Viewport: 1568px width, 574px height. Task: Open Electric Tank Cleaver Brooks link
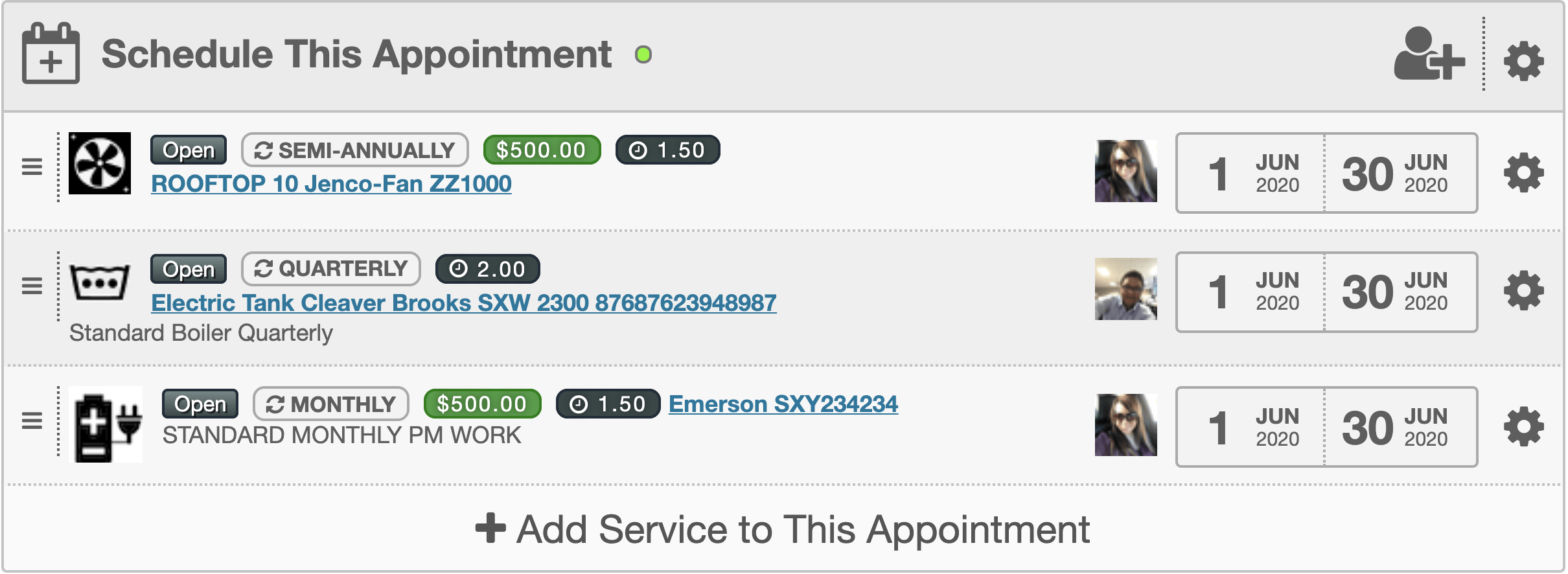tap(464, 303)
